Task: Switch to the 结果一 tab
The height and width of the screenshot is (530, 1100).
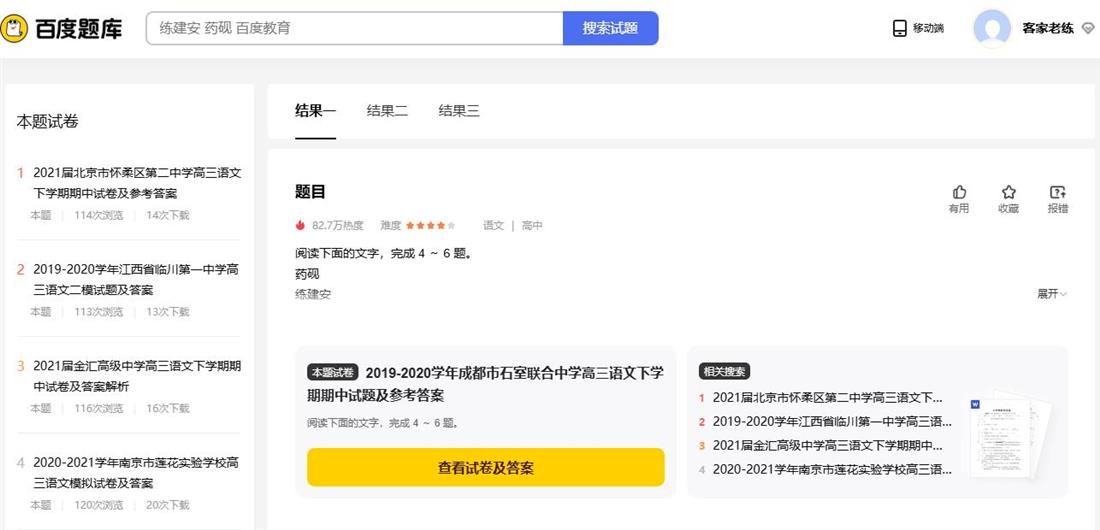Action: [x=316, y=110]
